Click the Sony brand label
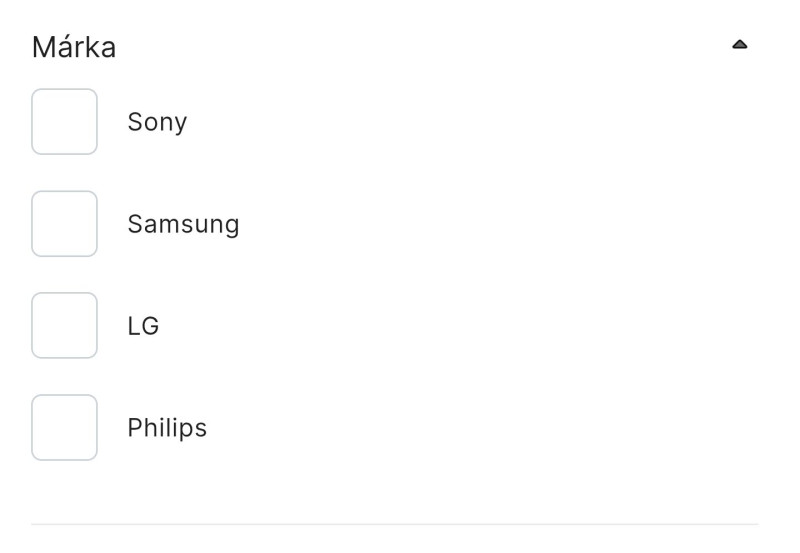Image resolution: width=800 pixels, height=553 pixels. 157,122
